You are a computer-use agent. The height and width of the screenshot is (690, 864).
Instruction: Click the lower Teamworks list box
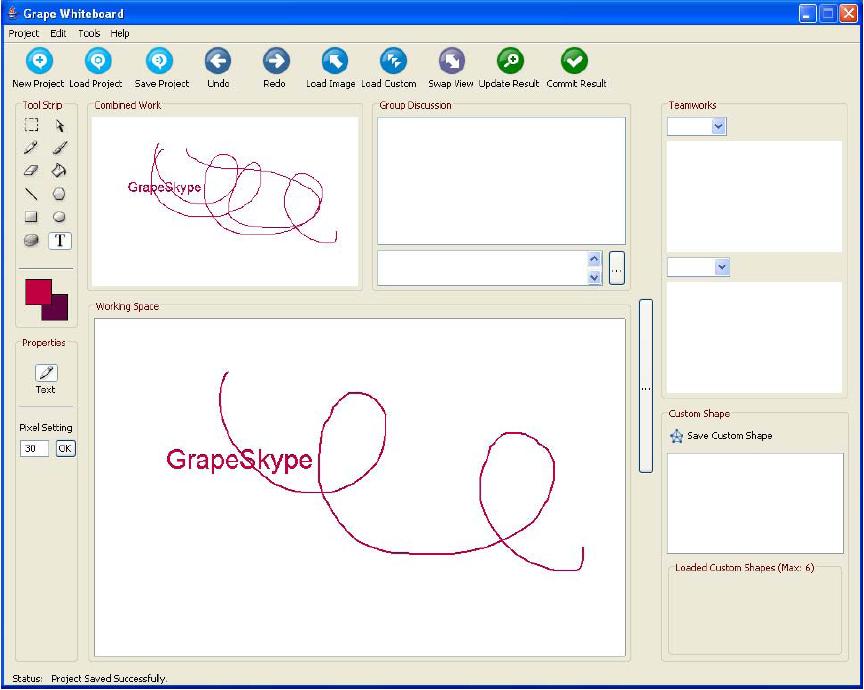click(x=754, y=337)
